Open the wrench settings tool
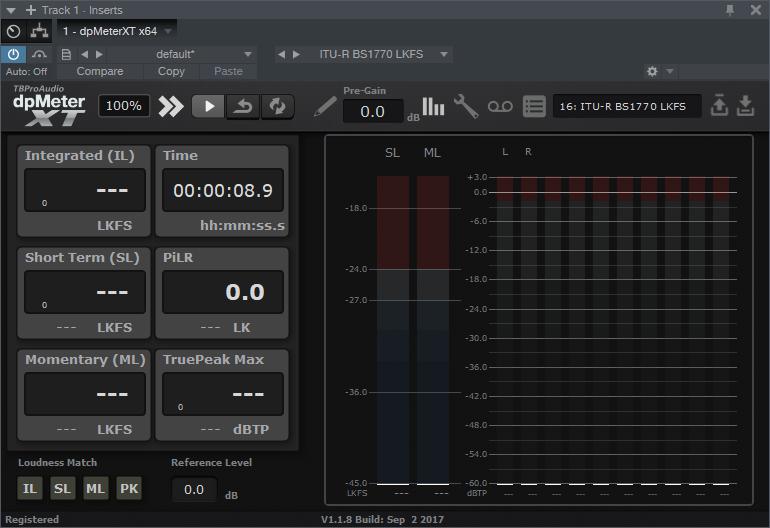The image size is (770, 528). (x=466, y=106)
